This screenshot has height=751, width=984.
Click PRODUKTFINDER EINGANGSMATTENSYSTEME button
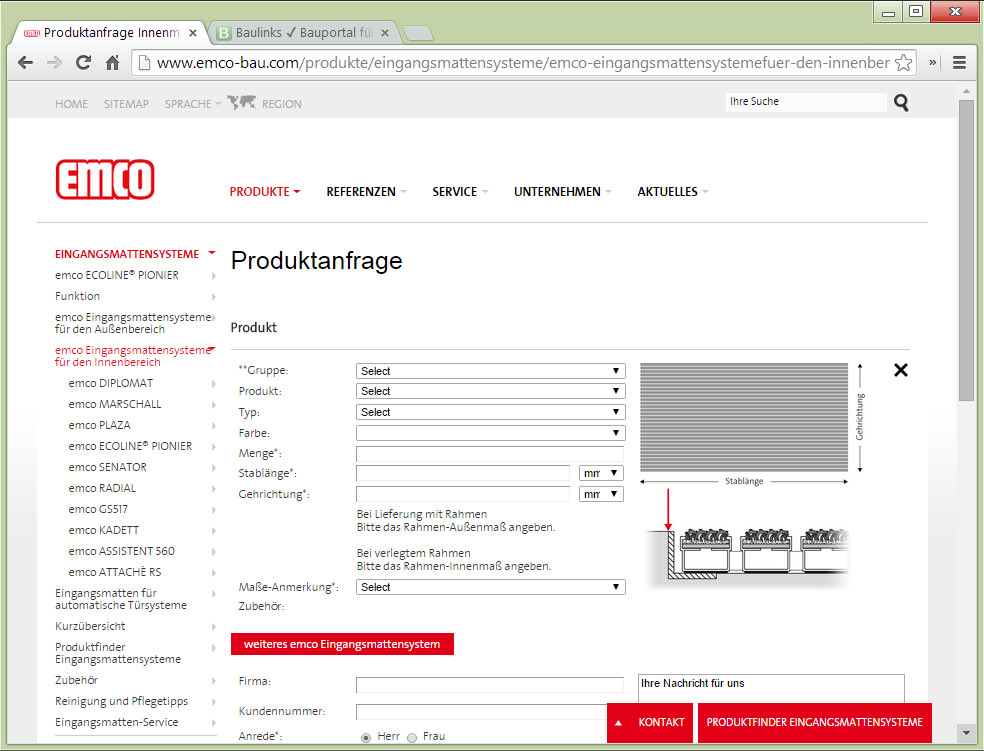click(815, 723)
